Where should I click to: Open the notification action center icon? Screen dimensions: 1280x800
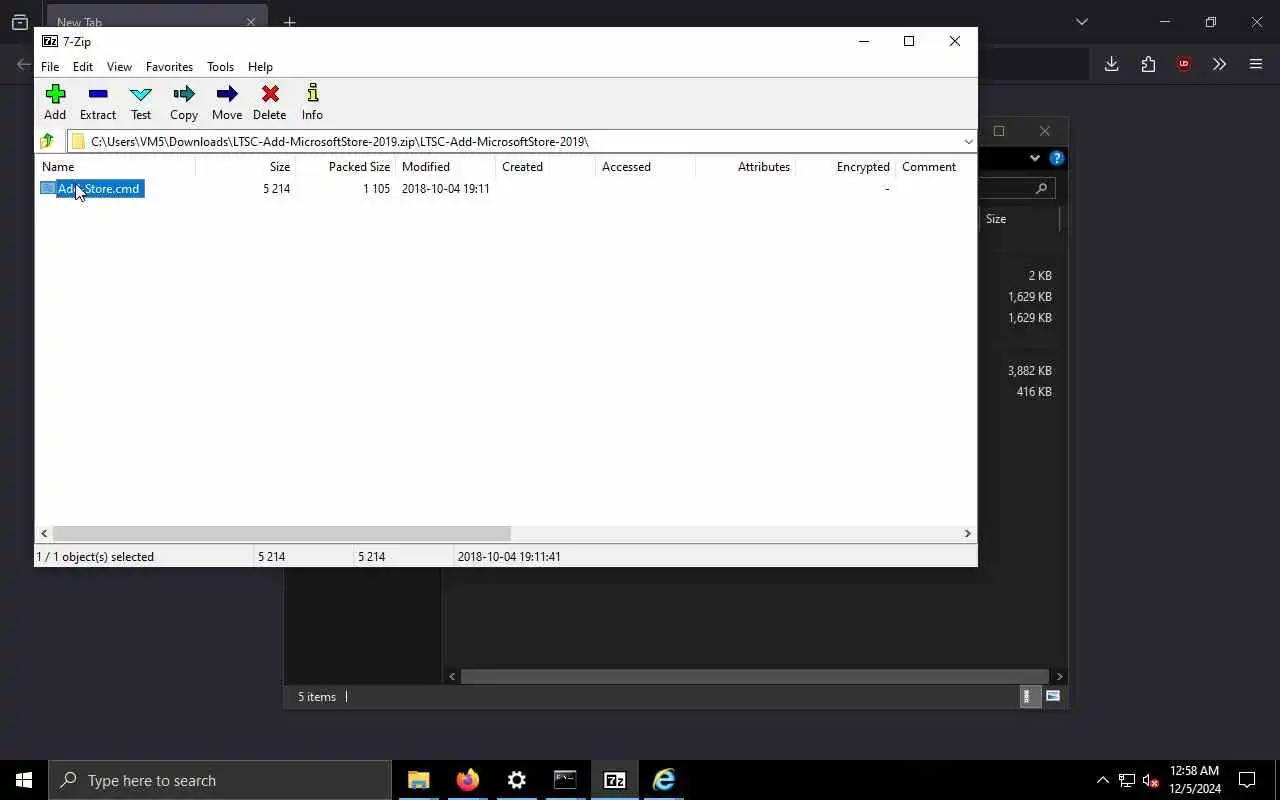1247,780
